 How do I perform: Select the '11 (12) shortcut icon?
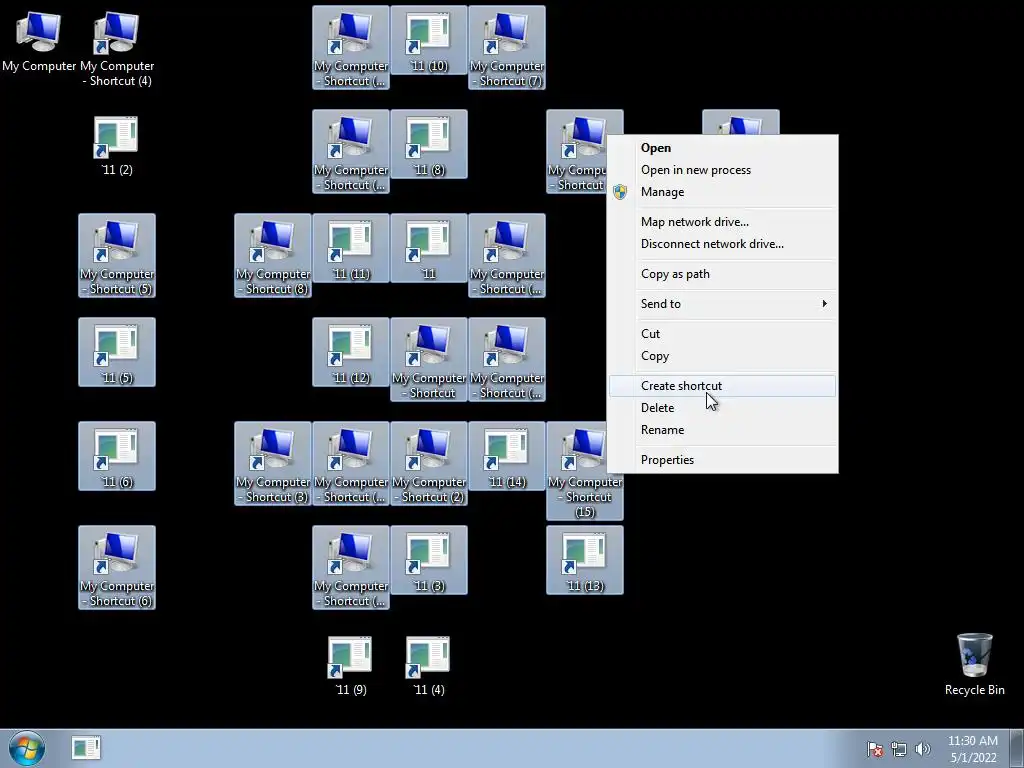tap(351, 352)
